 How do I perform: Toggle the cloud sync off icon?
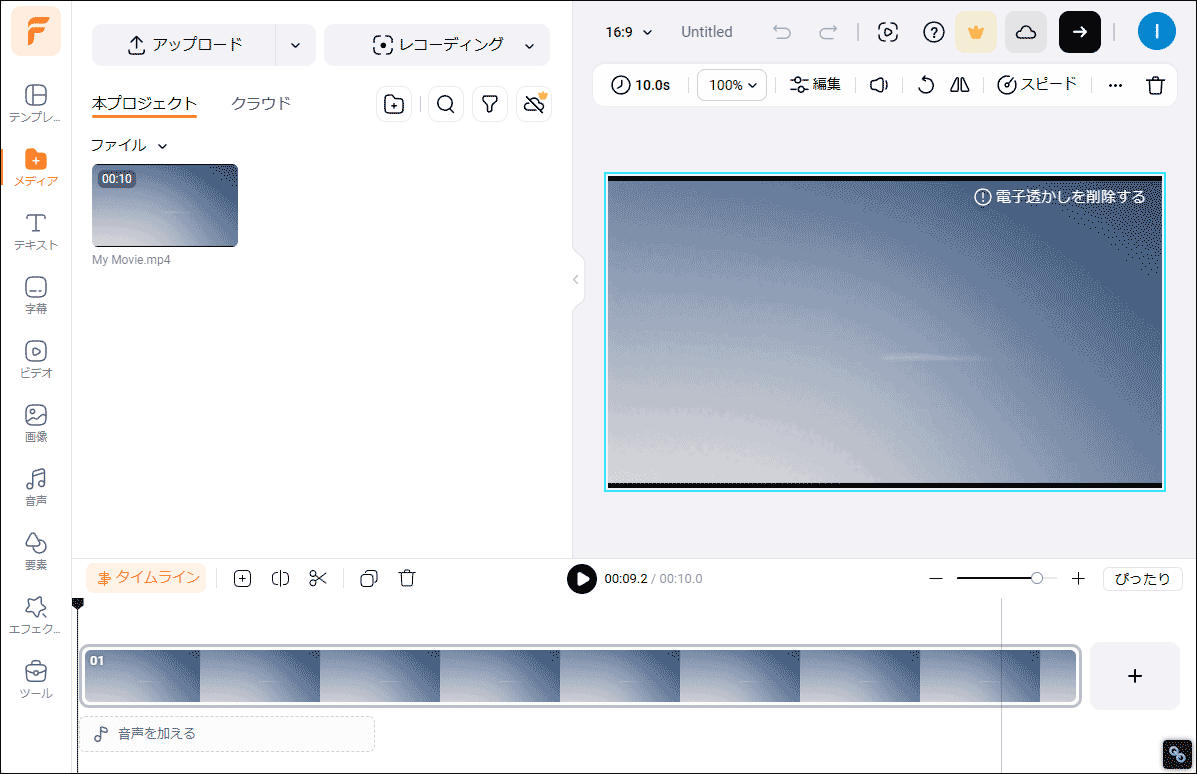(534, 104)
